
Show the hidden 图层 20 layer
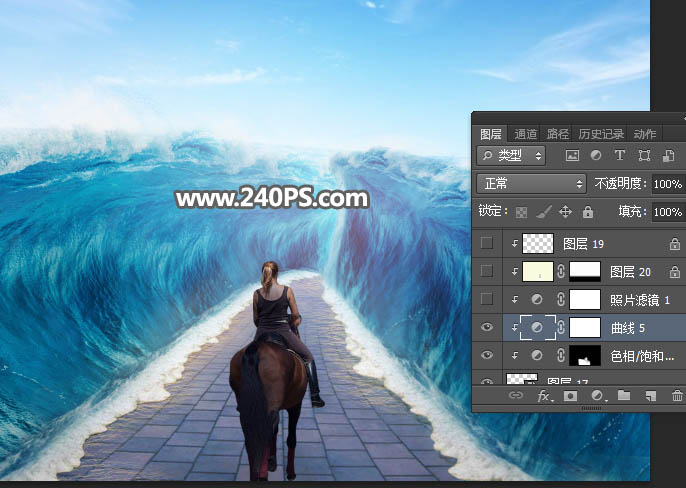[486, 271]
